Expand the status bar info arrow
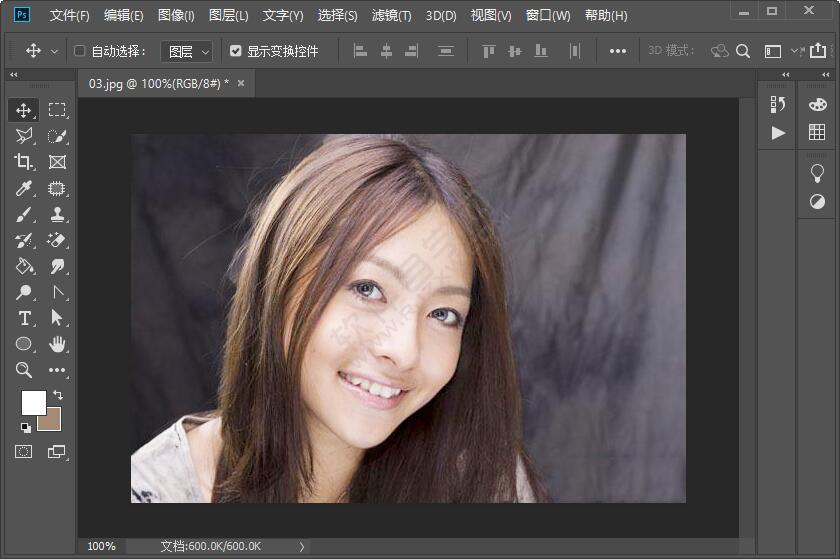Viewport: 840px width, 559px height. tap(302, 547)
